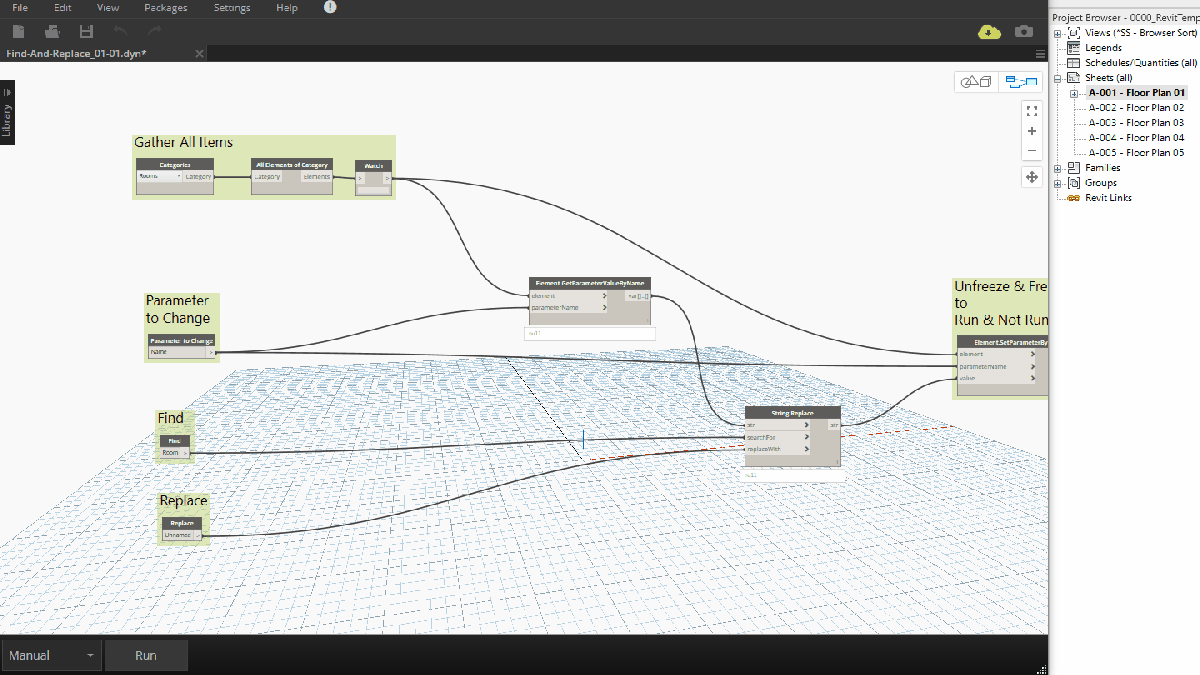This screenshot has width=1200, height=675.
Task: Click the Room input in the Find node
Action: pos(172,452)
